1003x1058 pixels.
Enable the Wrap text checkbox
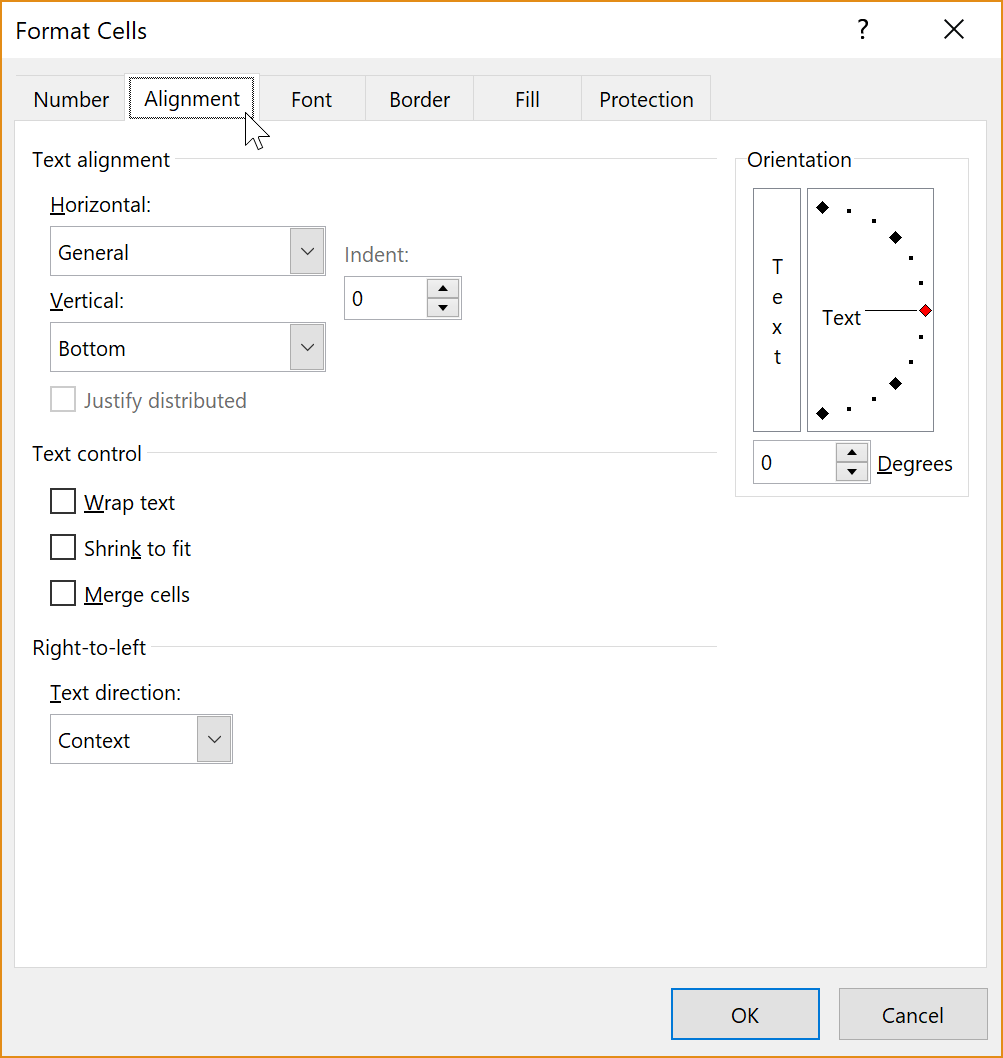click(63, 501)
